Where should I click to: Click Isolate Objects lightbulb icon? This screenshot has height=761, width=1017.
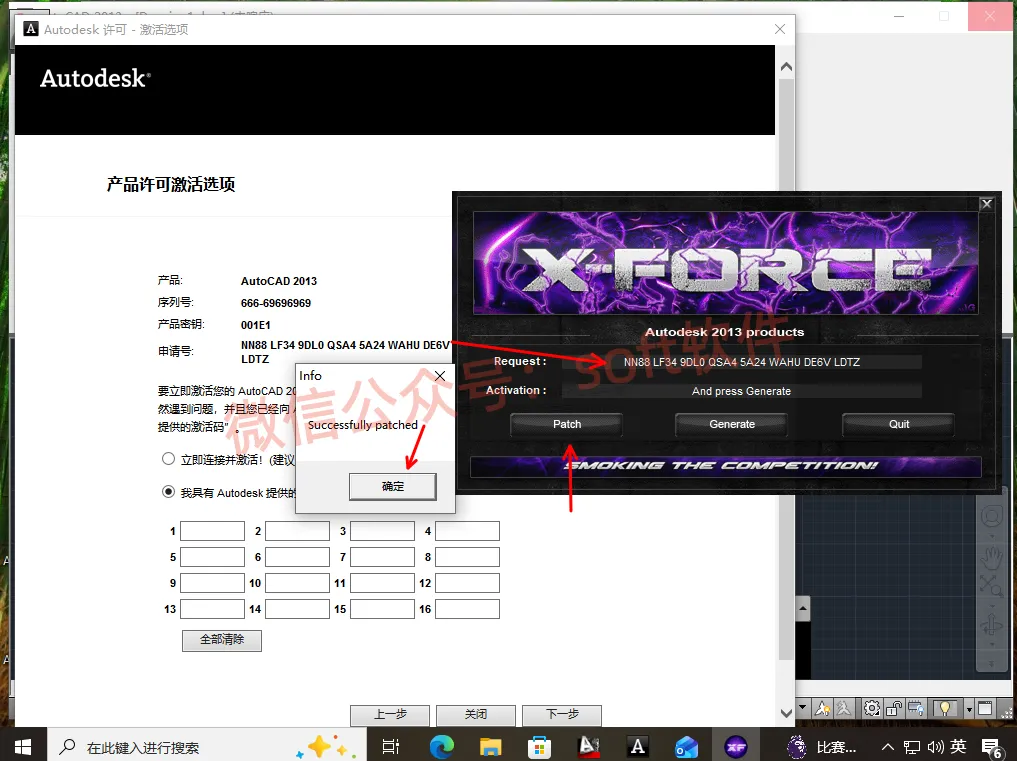pyautogui.click(x=945, y=708)
